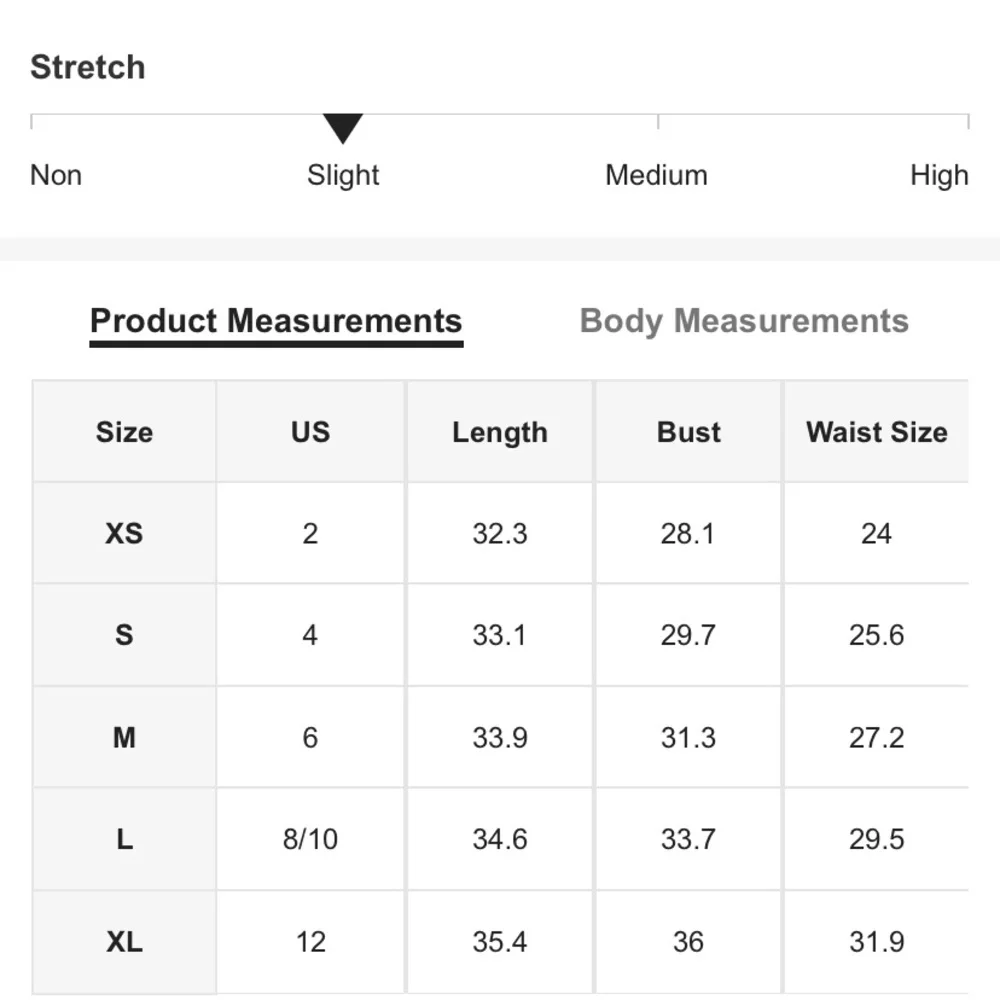Select the S size row label

[x=124, y=635]
